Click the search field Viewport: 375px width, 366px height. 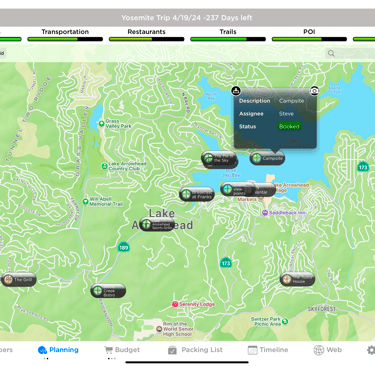pyautogui.click(x=350, y=53)
